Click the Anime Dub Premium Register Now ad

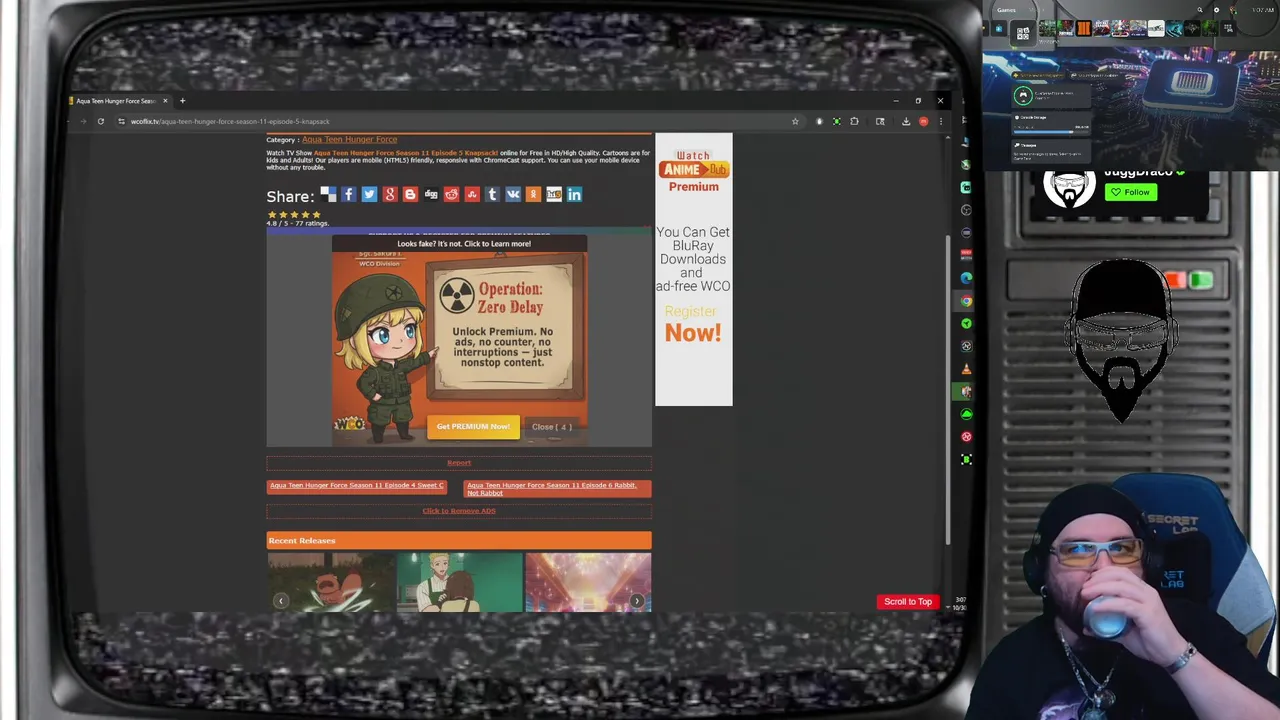(694, 270)
